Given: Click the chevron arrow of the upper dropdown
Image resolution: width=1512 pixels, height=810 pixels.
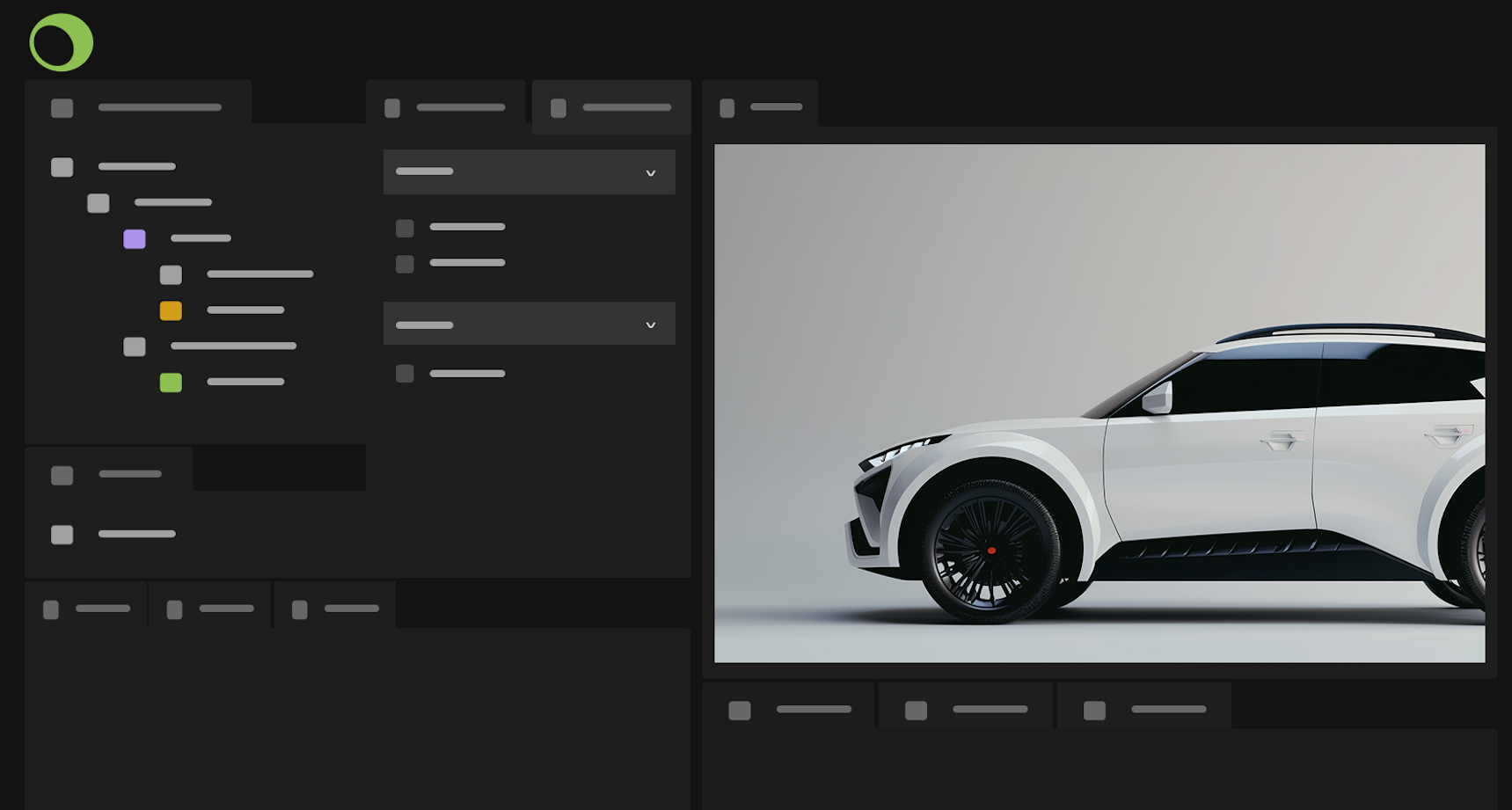Looking at the screenshot, I should tap(651, 173).
